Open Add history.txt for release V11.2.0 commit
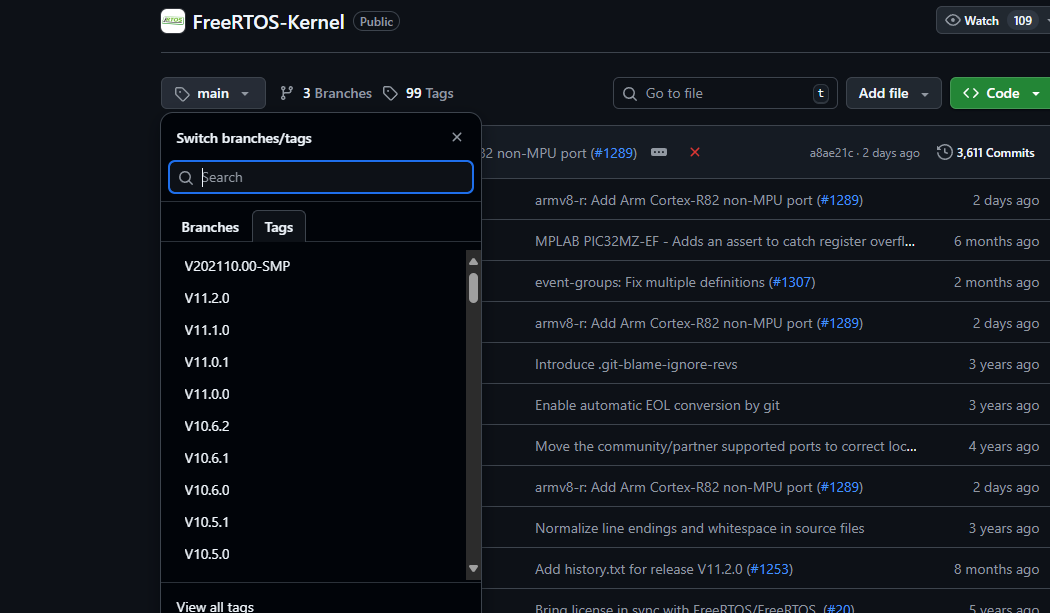1050x613 pixels. pyautogui.click(x=638, y=569)
